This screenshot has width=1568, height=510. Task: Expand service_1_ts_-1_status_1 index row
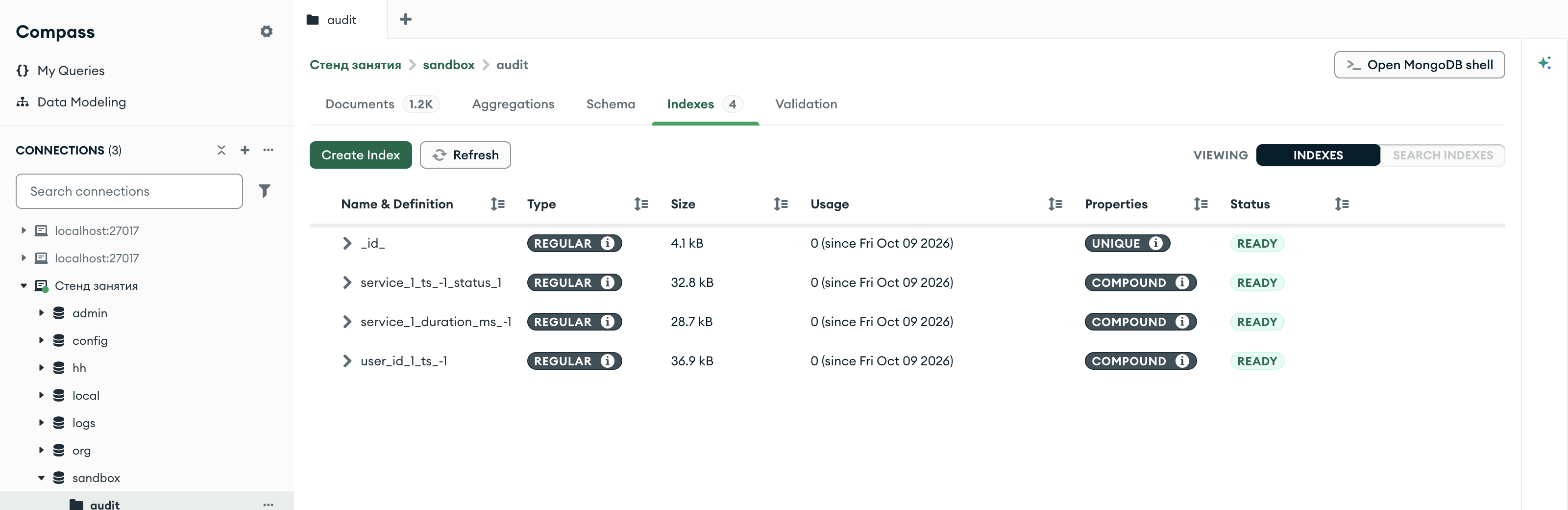click(347, 283)
